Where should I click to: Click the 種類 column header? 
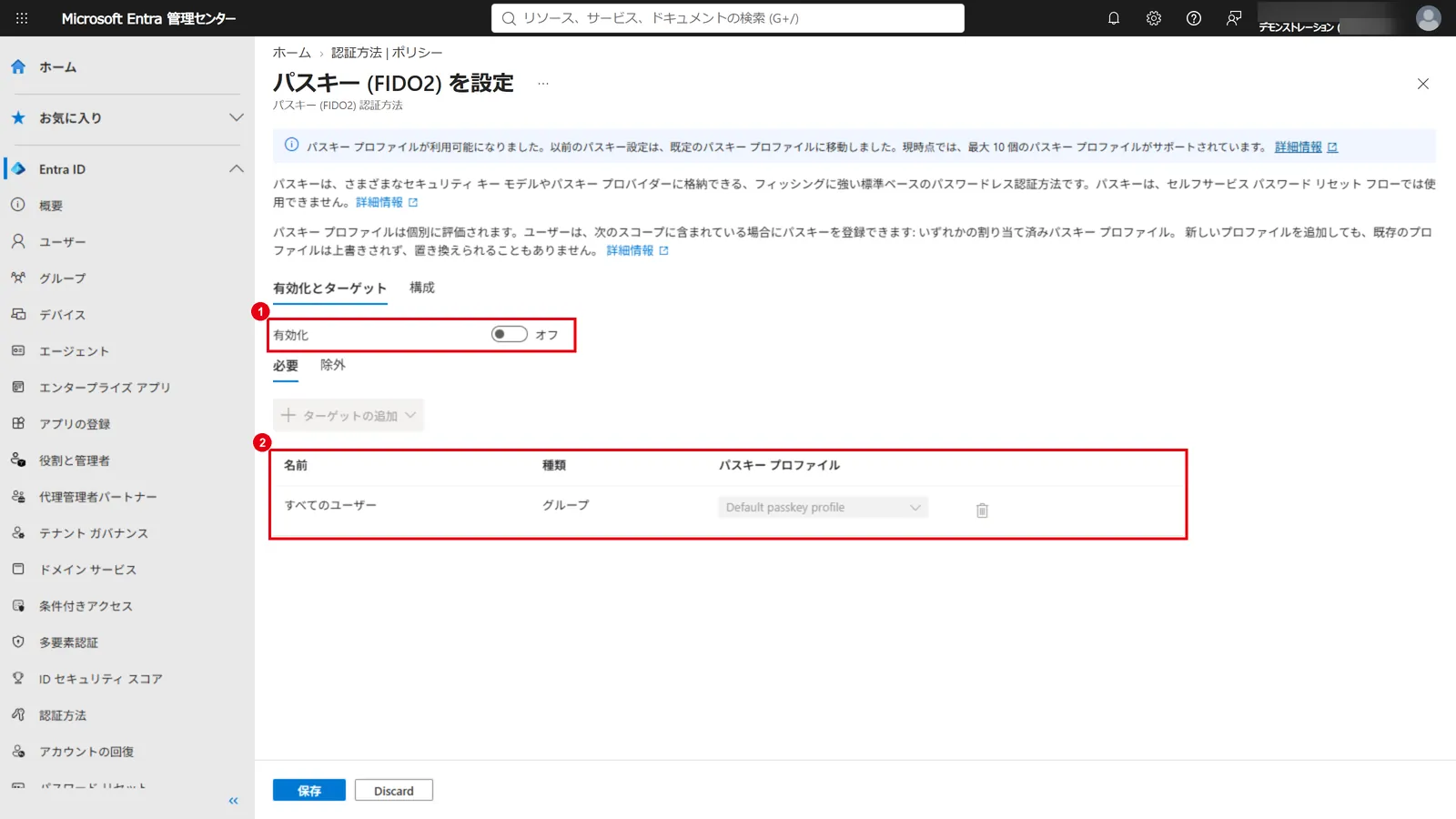[x=554, y=465]
